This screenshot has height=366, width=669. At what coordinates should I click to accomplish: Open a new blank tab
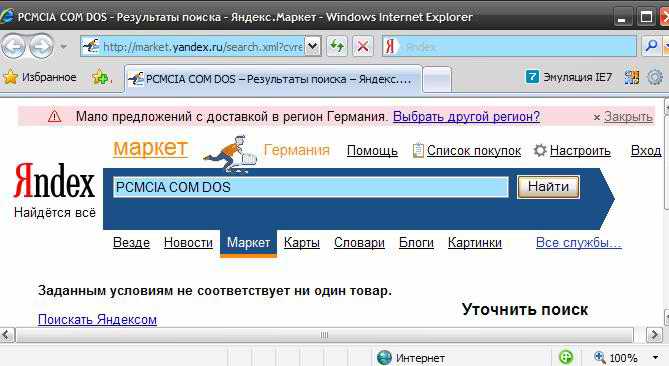tap(437, 79)
